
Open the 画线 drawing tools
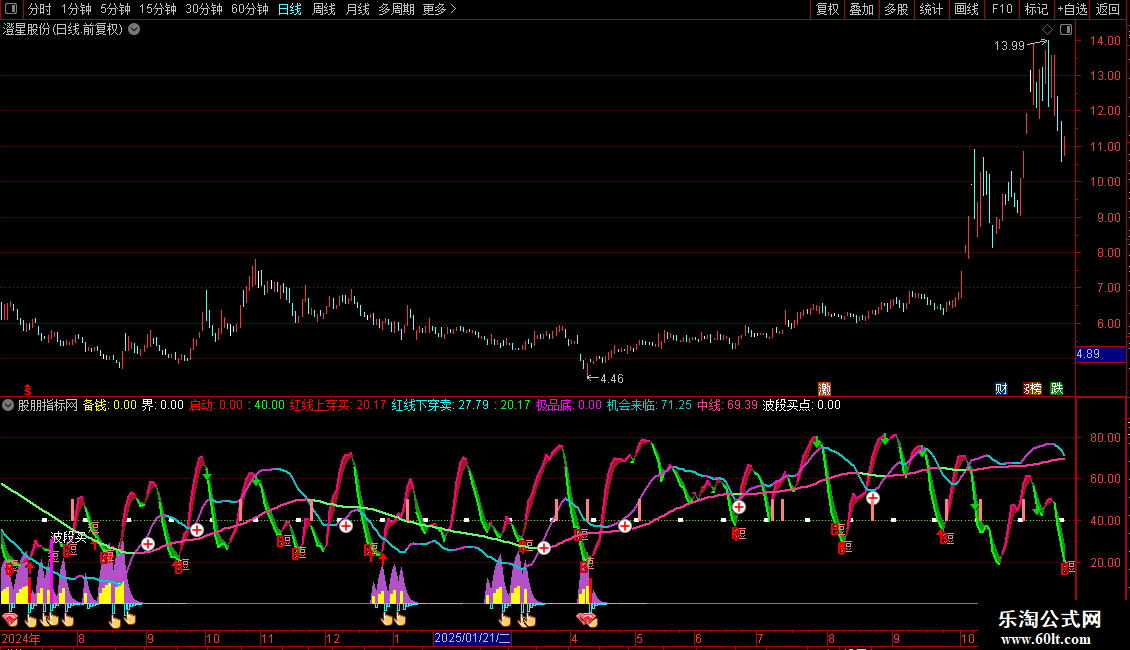[x=966, y=9]
